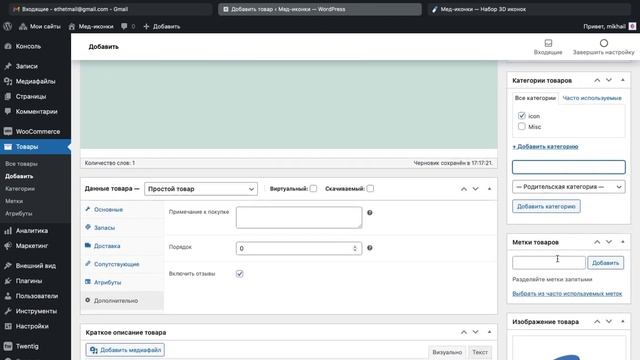The image size is (640, 360).
Task: Click the Добавить категорию button
Action: tap(546, 207)
